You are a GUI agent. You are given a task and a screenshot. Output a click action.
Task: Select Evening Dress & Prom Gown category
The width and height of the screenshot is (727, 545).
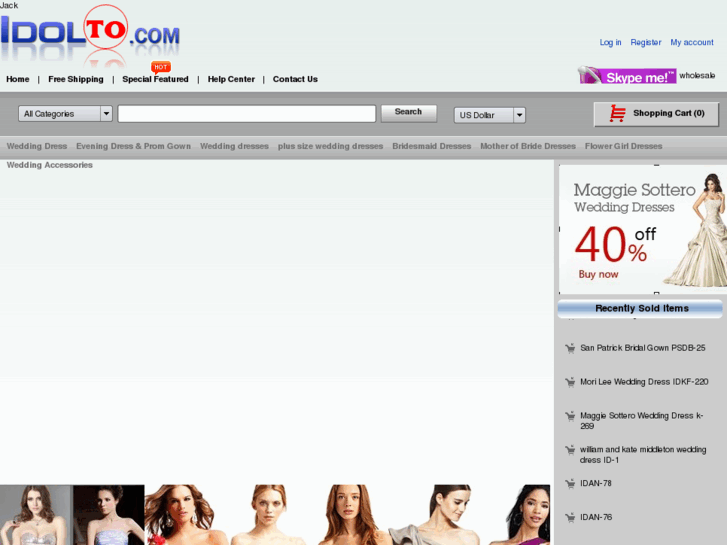134,146
